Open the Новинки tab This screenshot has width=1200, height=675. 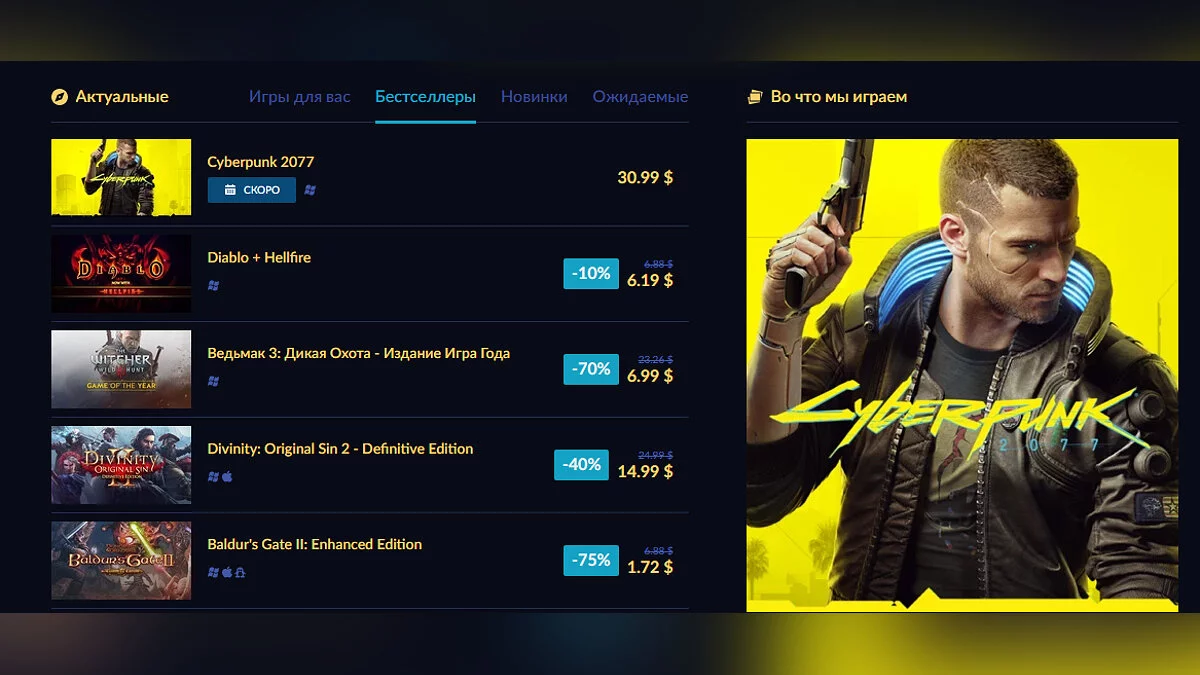[x=534, y=97]
